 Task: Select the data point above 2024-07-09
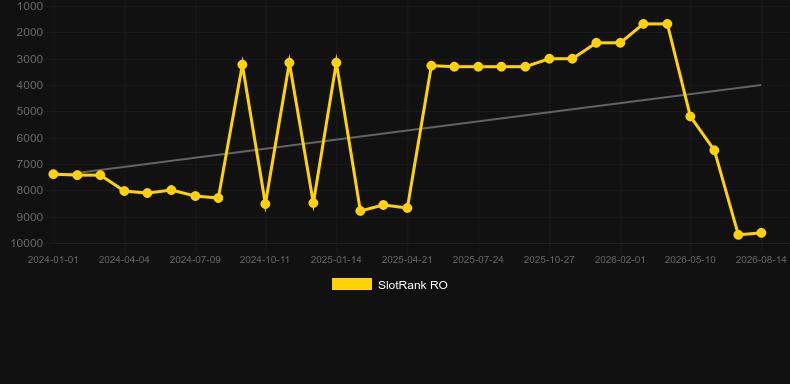[x=195, y=196]
